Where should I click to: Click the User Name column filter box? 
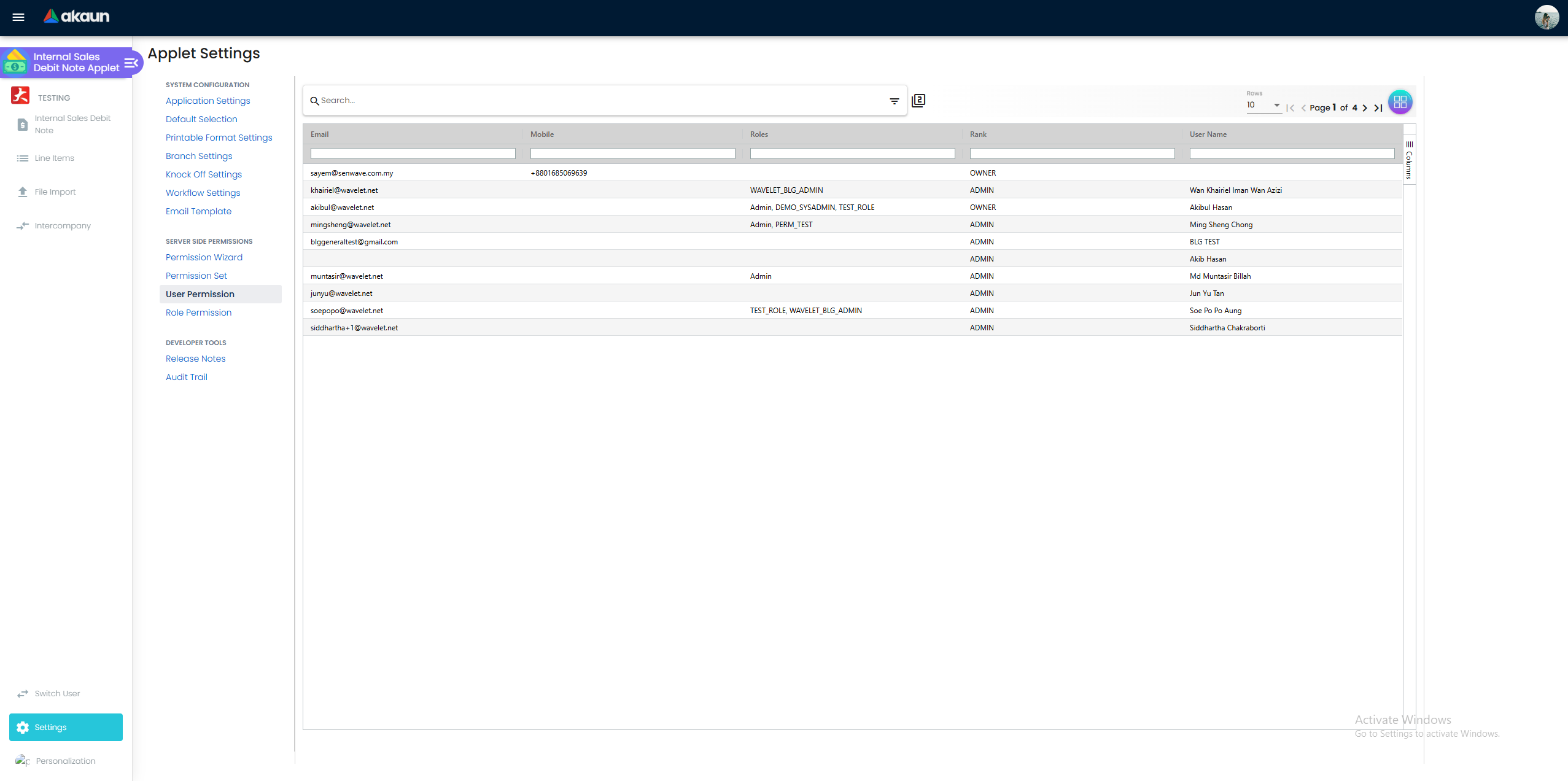pyautogui.click(x=1292, y=153)
